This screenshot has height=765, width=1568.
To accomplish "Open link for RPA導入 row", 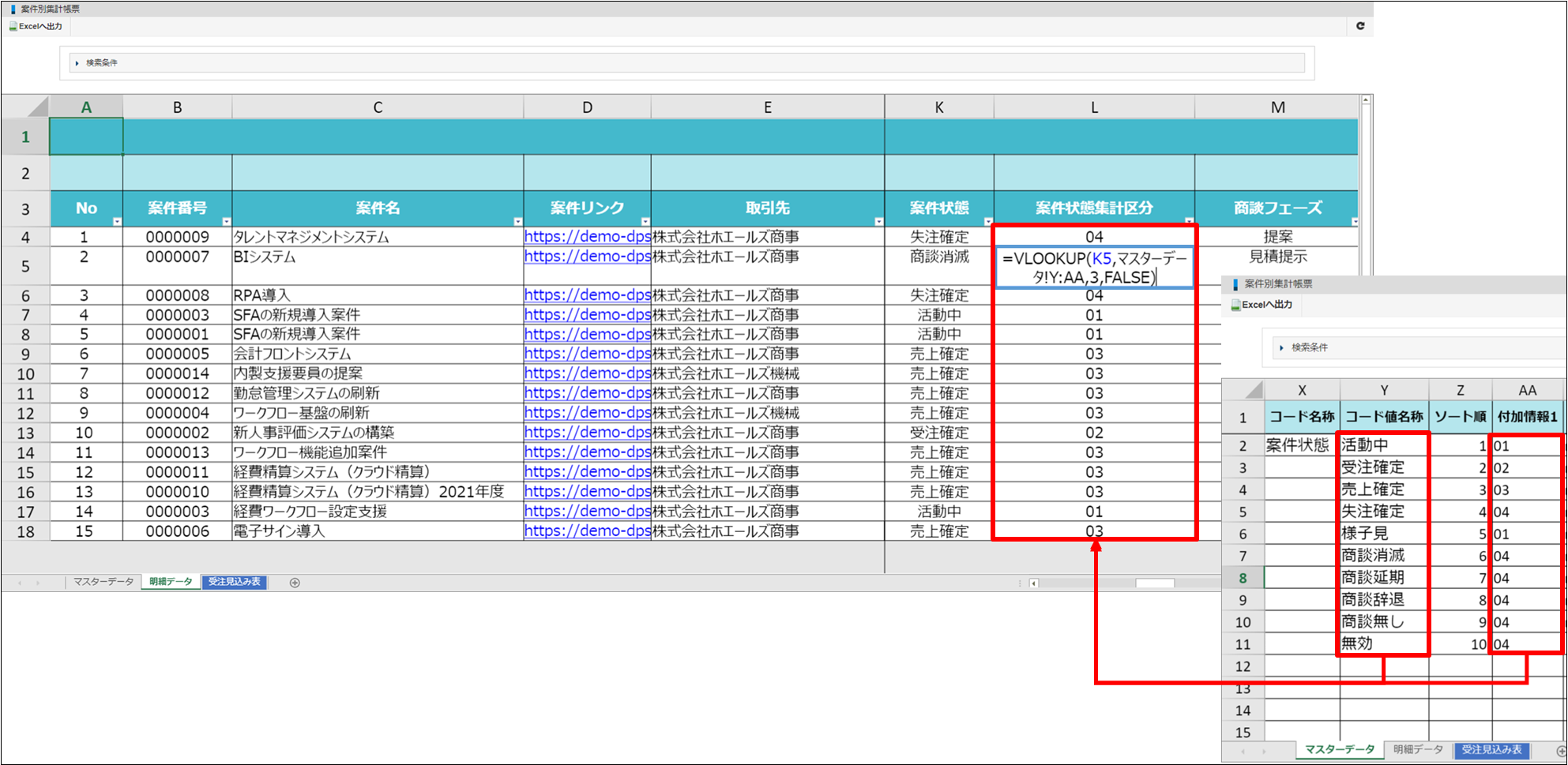I will tap(587, 295).
